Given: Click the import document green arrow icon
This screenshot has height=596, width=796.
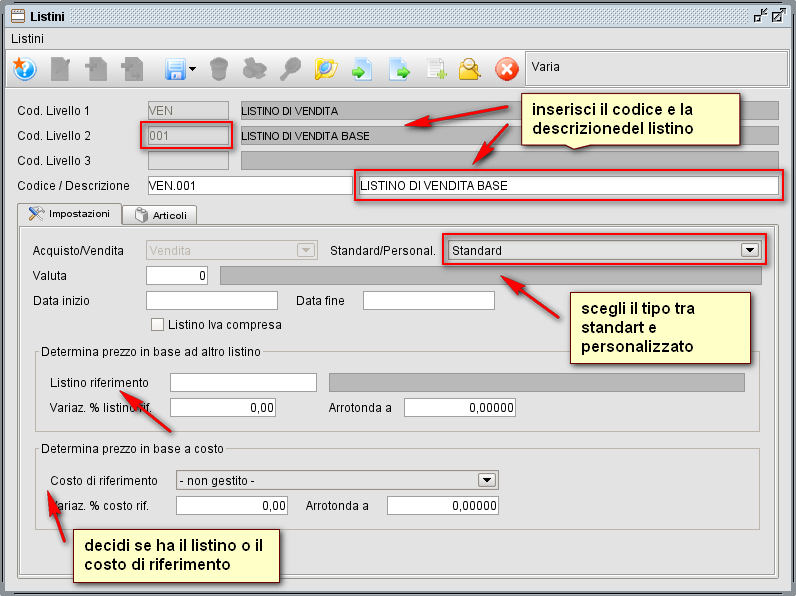Looking at the screenshot, I should point(362,69).
